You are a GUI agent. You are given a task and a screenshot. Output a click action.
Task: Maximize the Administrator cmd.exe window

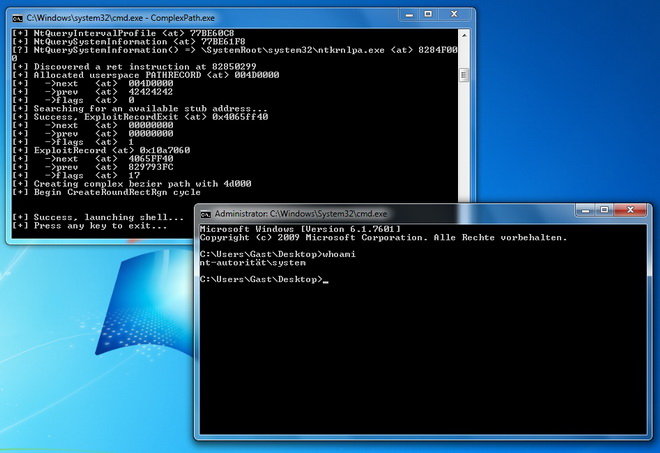tap(604, 210)
